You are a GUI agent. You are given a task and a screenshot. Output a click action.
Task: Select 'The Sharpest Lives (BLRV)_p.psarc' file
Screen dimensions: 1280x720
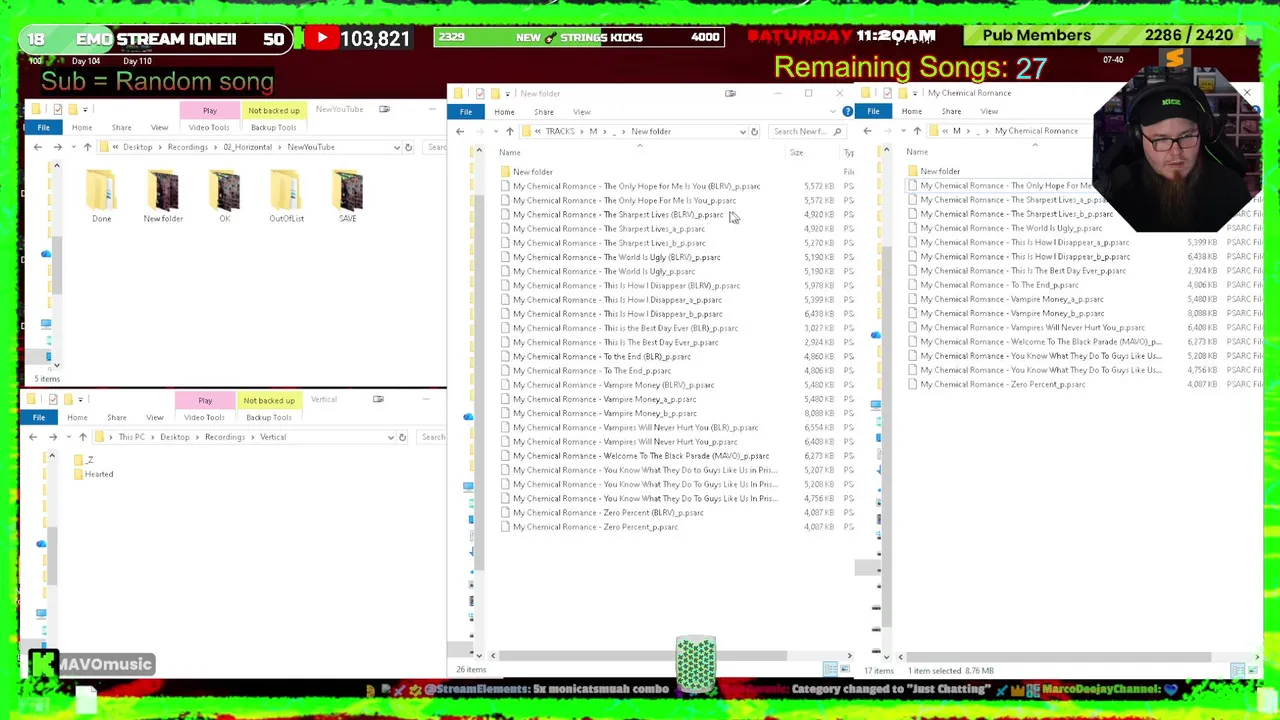point(610,214)
